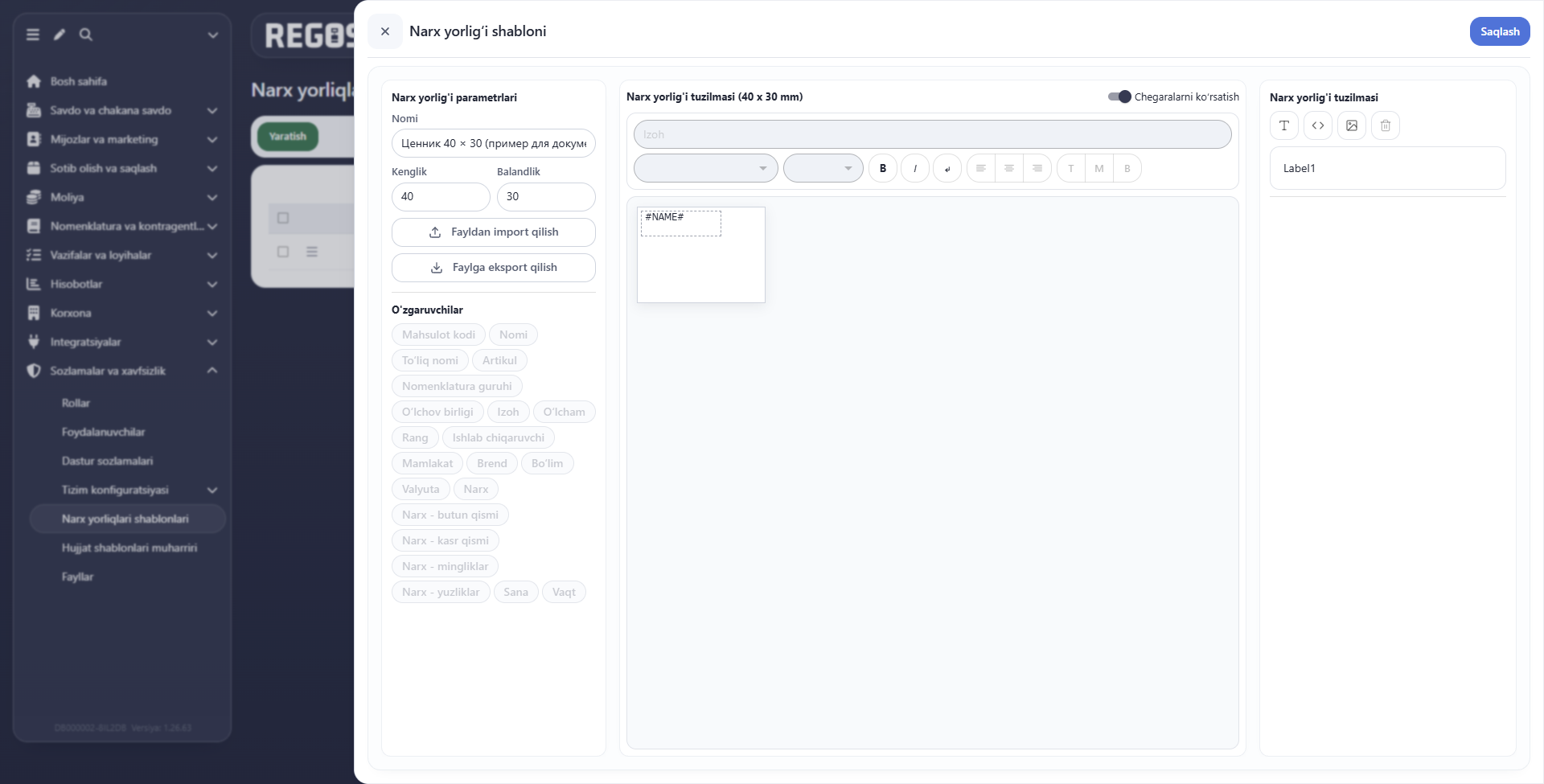Select Label1 in the structure list
This screenshot has height=784, width=1544.
pyautogui.click(x=1388, y=168)
